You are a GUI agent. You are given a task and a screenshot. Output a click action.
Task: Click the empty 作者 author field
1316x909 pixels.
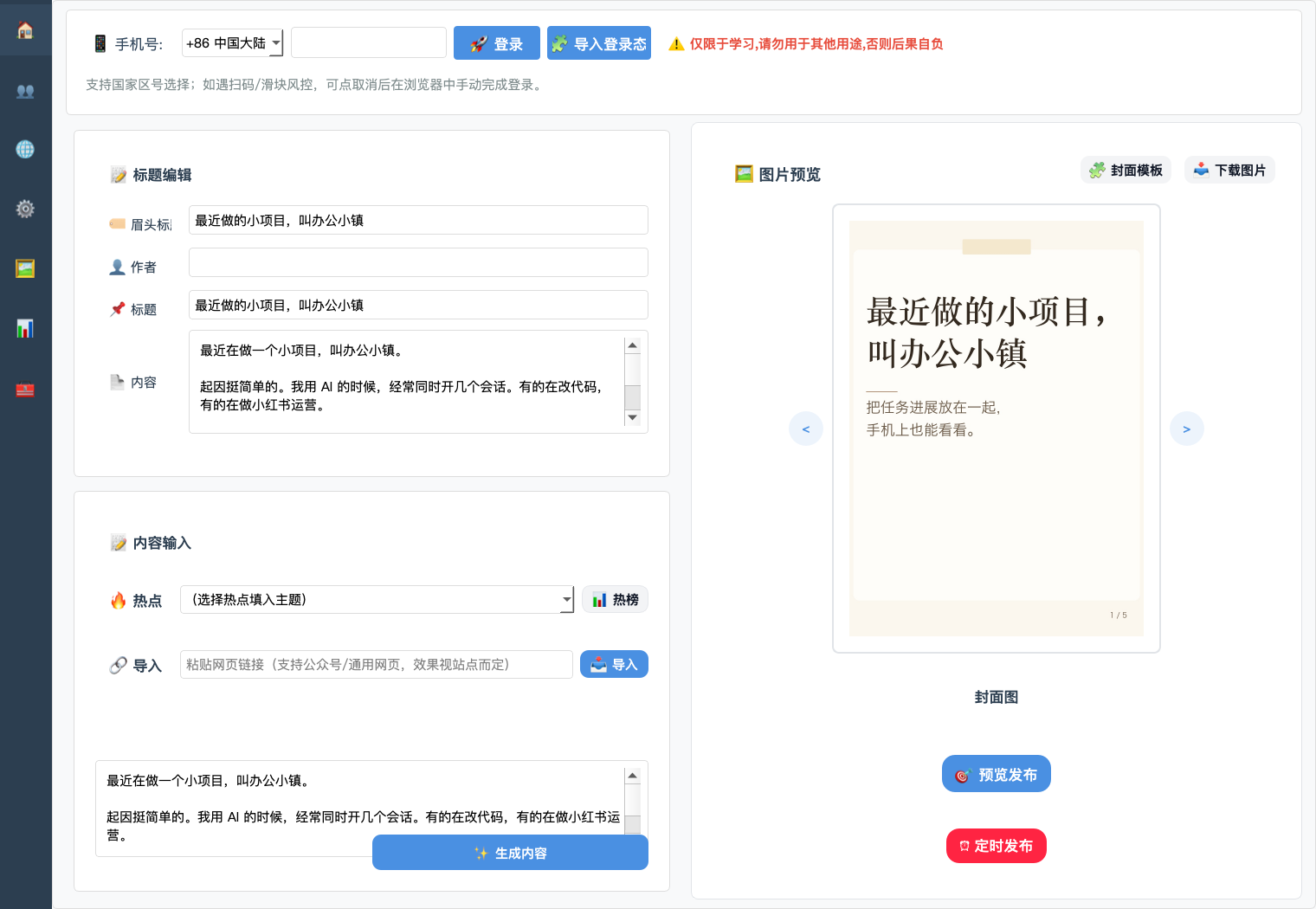[418, 262]
